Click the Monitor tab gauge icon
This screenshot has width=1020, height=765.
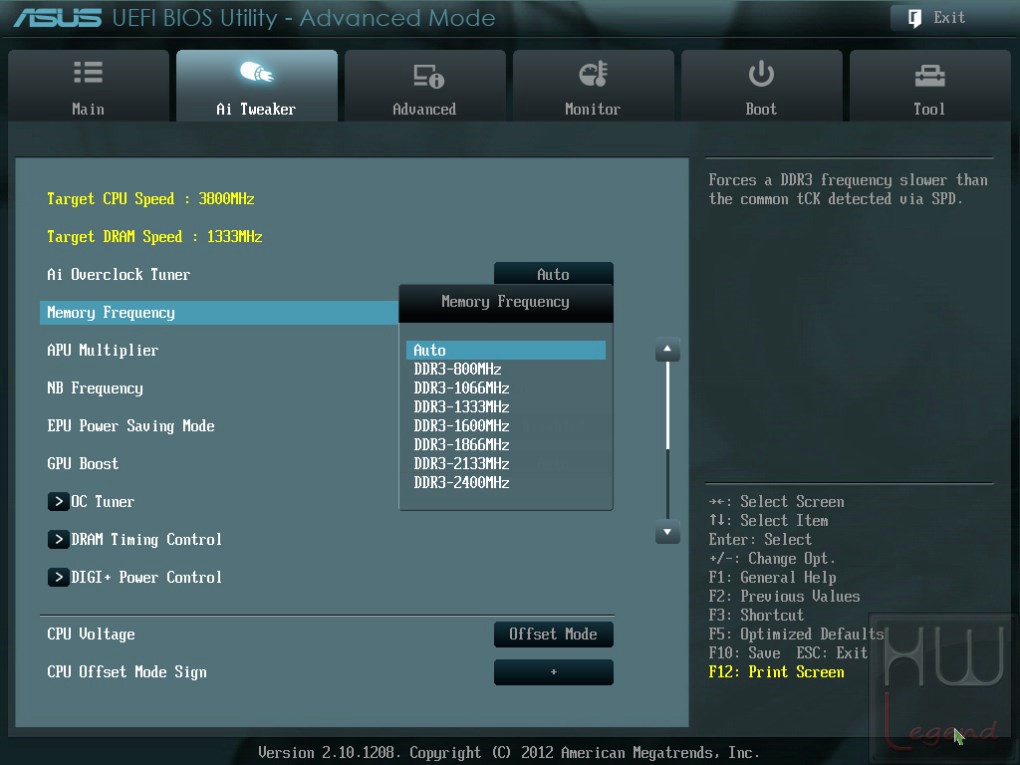click(593, 74)
